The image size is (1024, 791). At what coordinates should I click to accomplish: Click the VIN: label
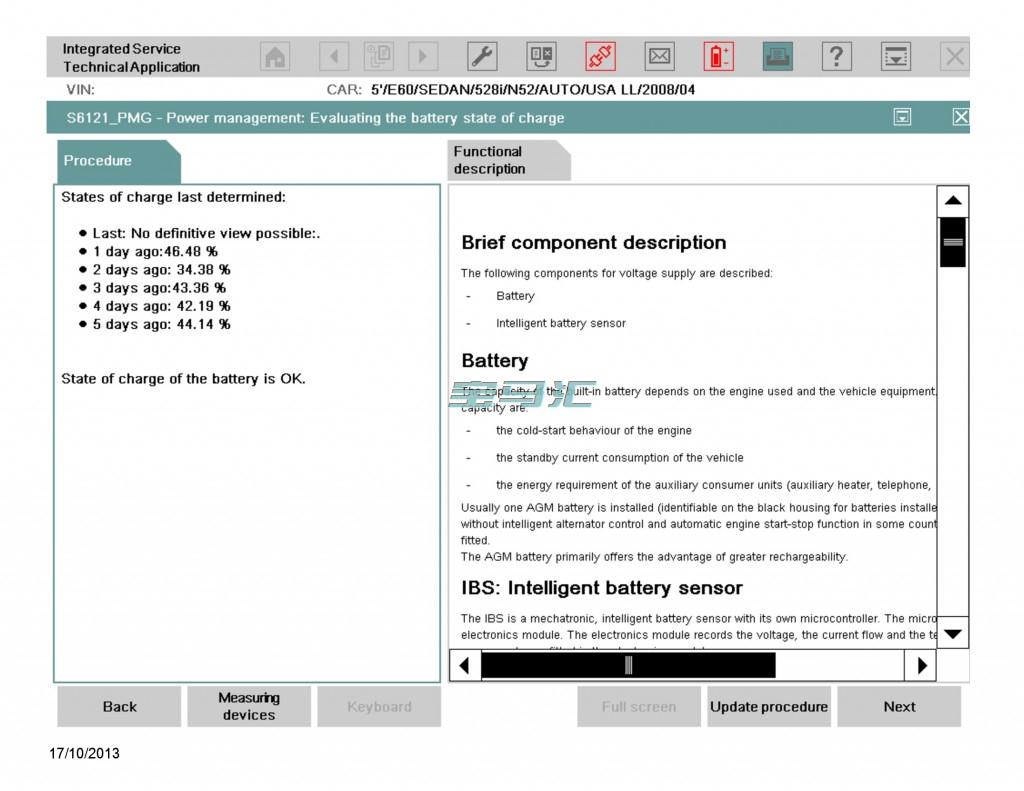pyautogui.click(x=80, y=89)
